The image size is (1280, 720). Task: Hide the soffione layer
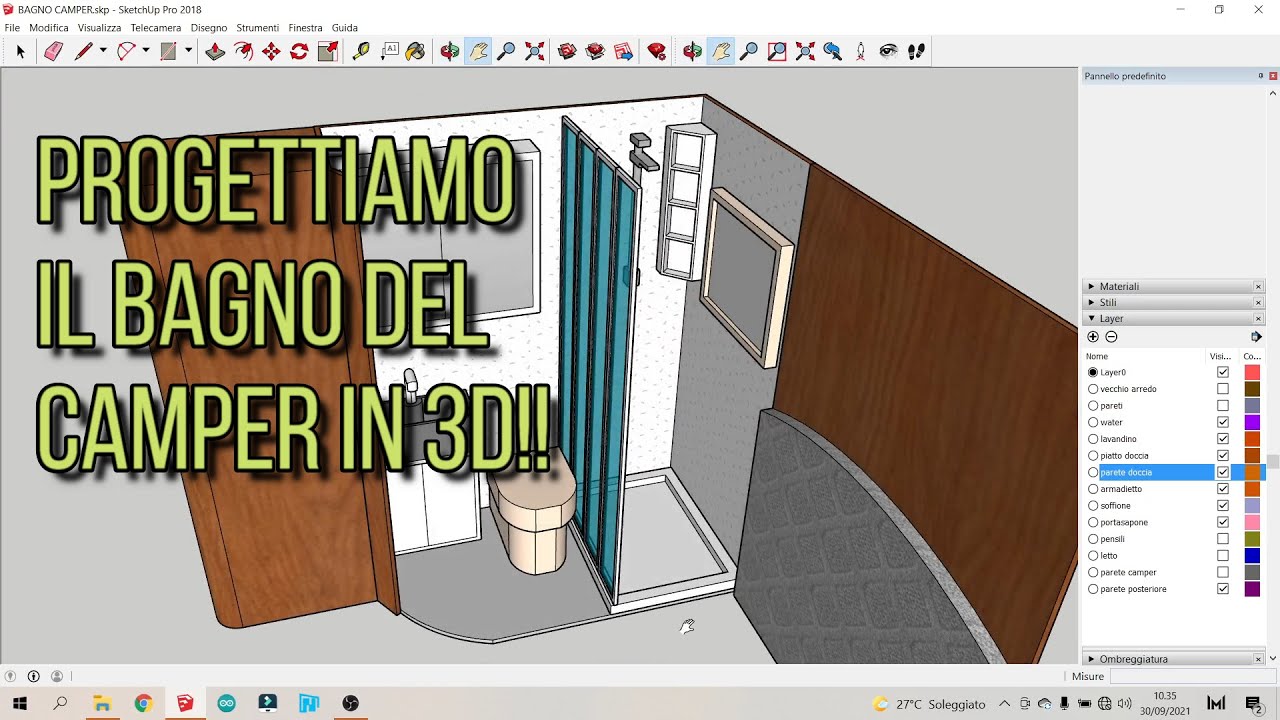[x=1222, y=506]
